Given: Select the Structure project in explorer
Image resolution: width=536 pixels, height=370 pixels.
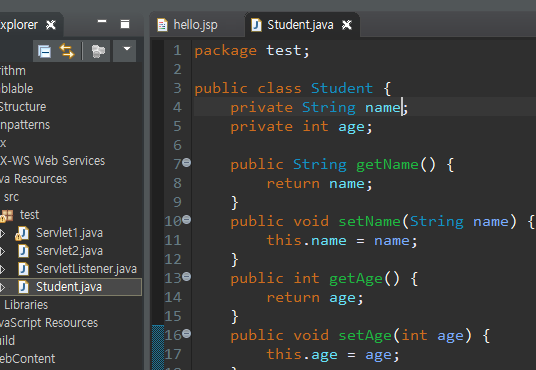Looking at the screenshot, I should [23, 107].
